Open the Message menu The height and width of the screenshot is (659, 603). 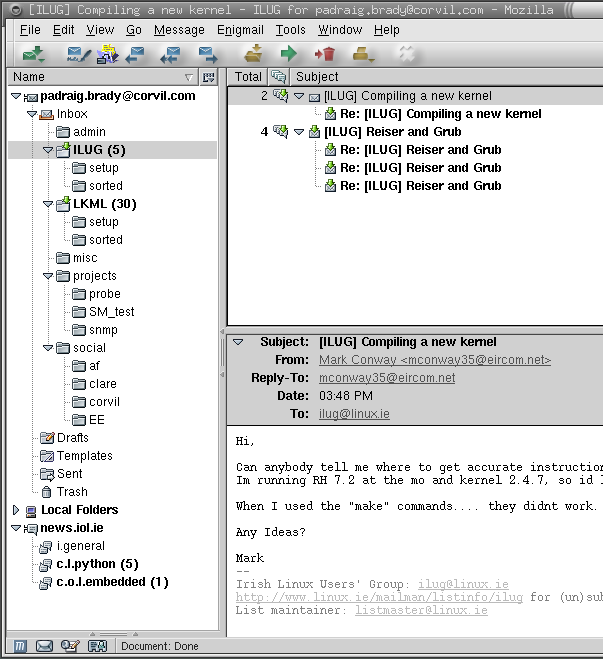coord(179,30)
